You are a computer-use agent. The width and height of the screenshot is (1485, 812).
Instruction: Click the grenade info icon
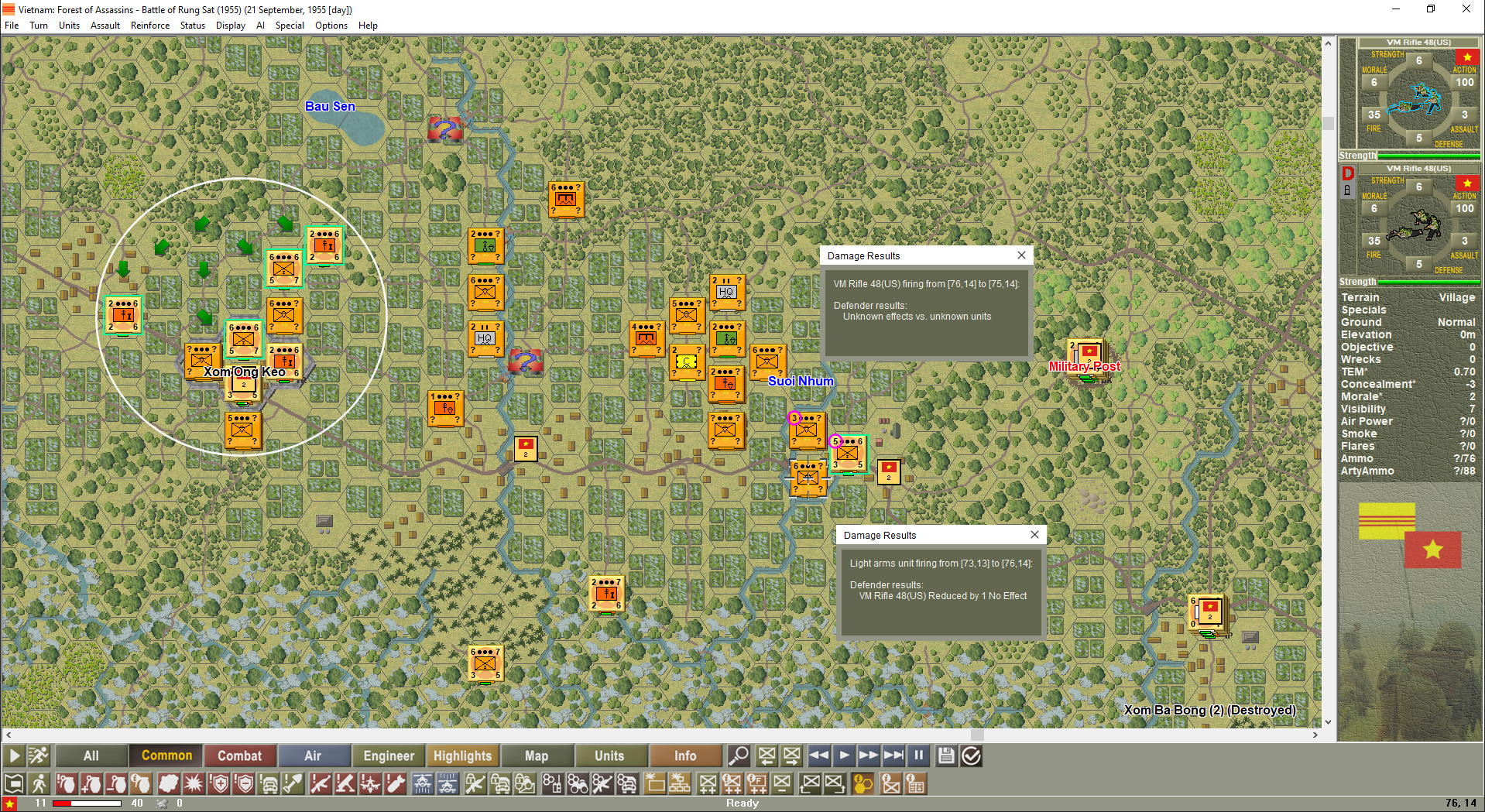140,784
